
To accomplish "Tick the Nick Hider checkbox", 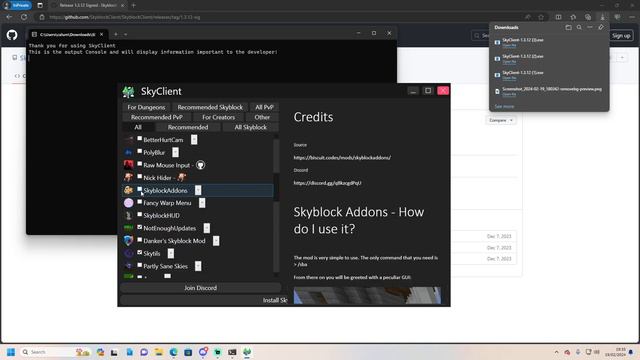I will [140, 177].
